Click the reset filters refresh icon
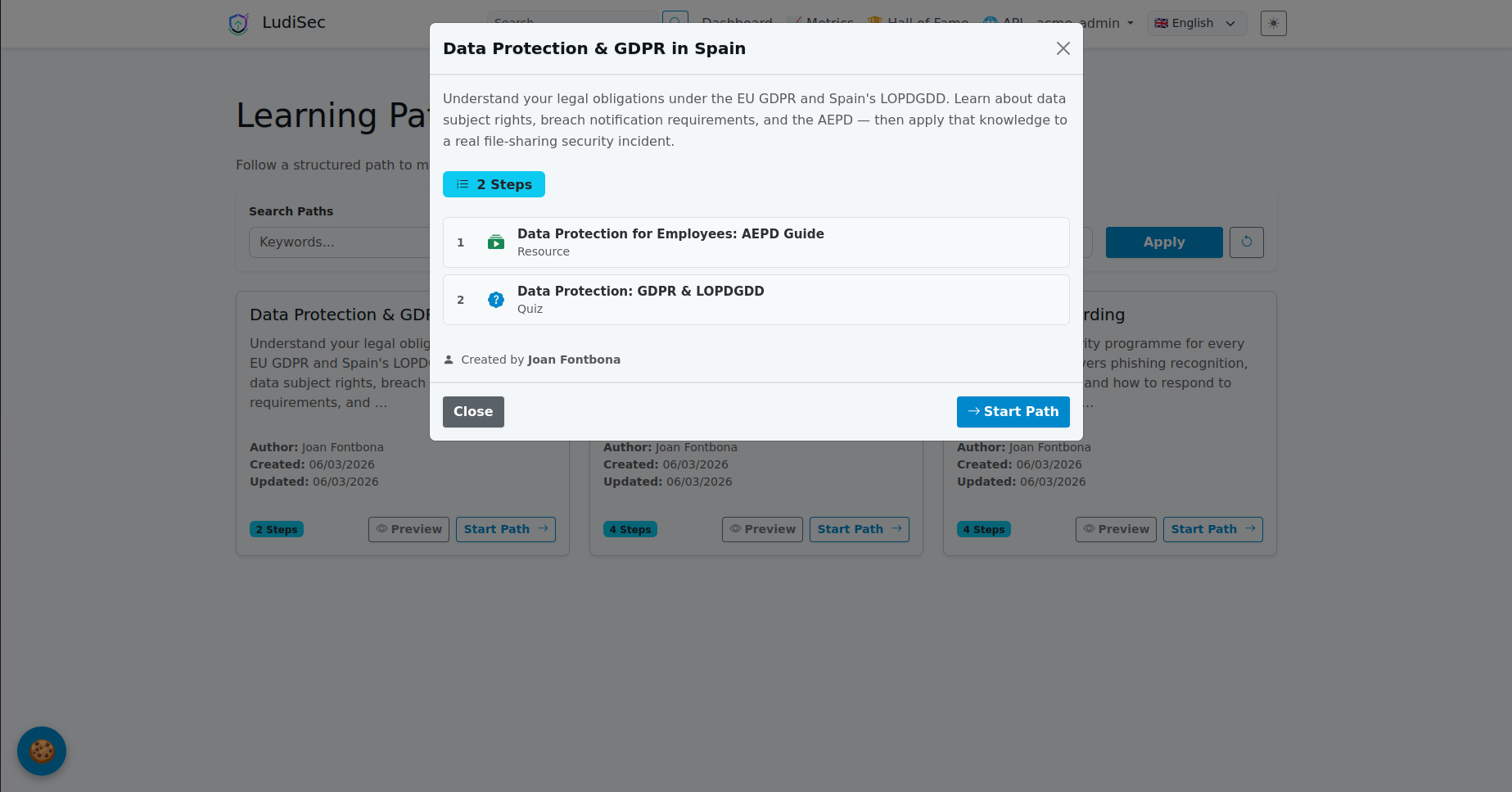Image resolution: width=1512 pixels, height=792 pixels. click(x=1247, y=242)
